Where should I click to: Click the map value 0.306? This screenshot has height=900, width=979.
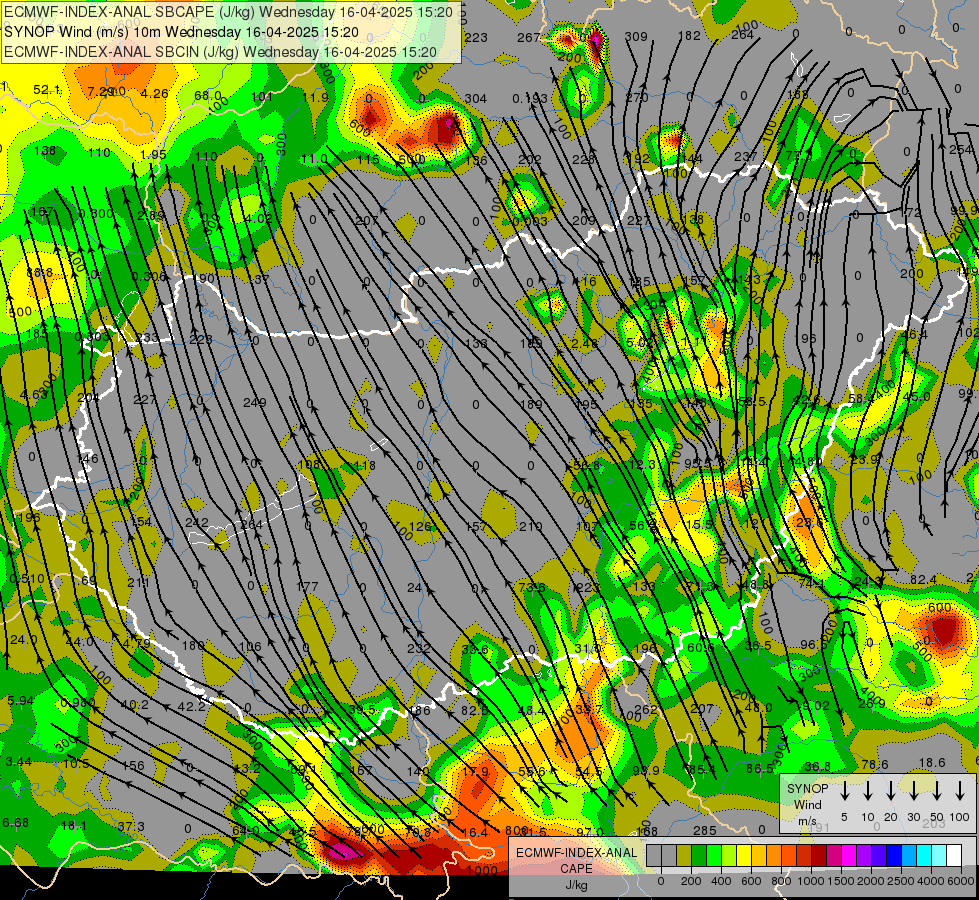tap(149, 277)
